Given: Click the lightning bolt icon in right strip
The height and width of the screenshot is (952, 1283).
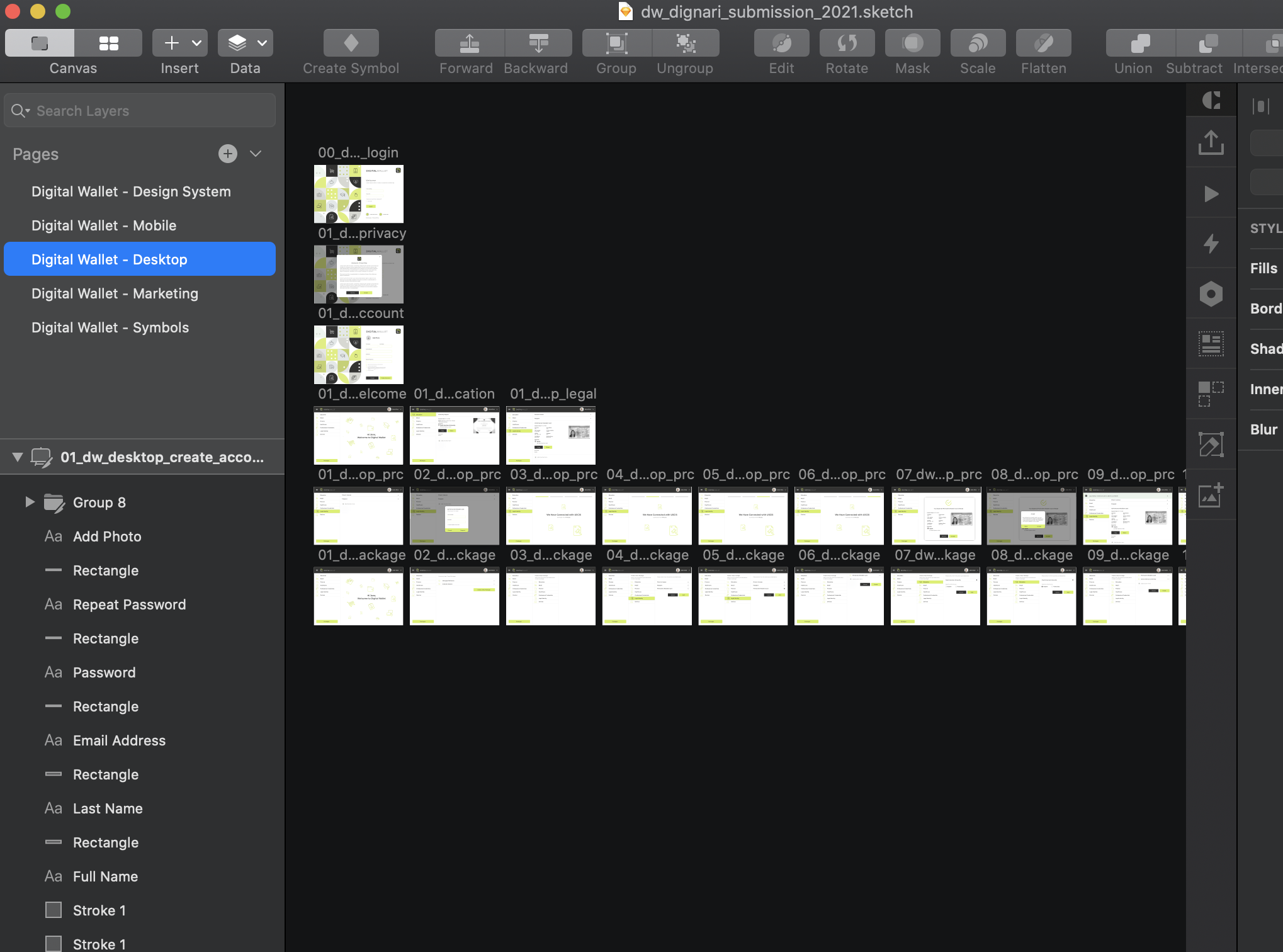Looking at the screenshot, I should (x=1211, y=243).
